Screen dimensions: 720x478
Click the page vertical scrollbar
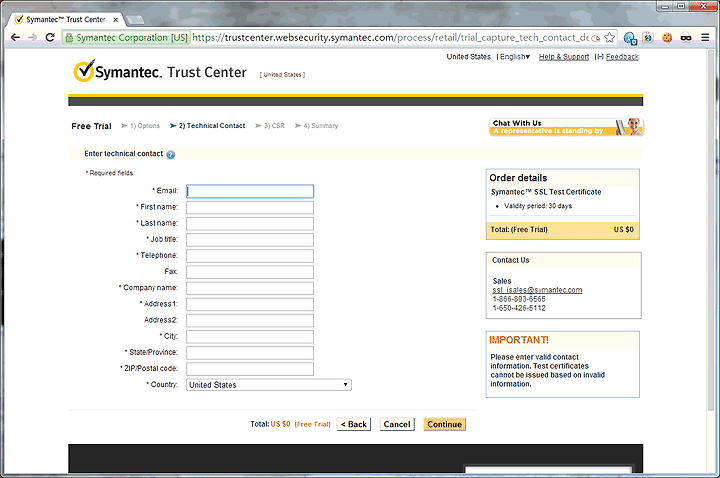pos(711,230)
